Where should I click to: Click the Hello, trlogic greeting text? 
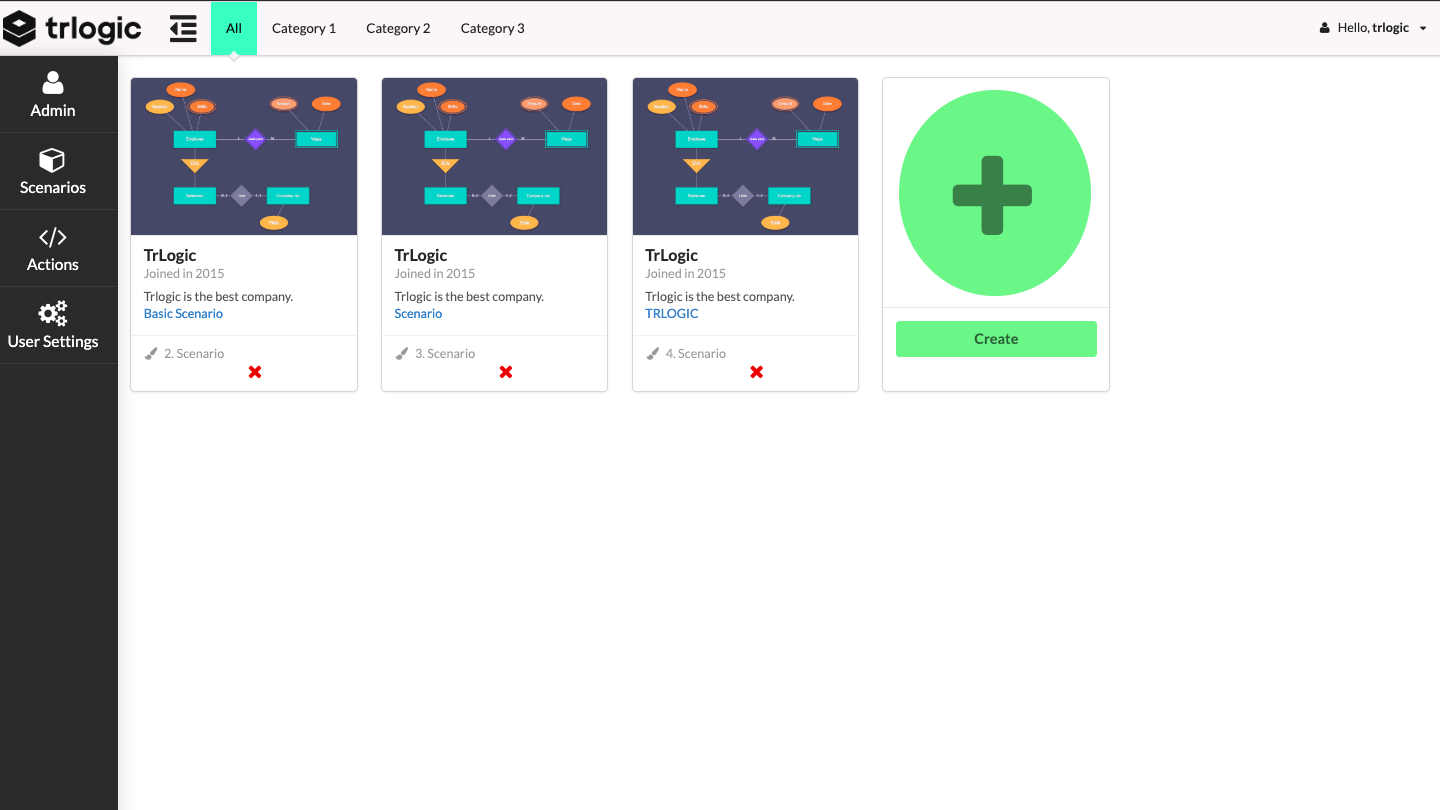tap(1373, 28)
